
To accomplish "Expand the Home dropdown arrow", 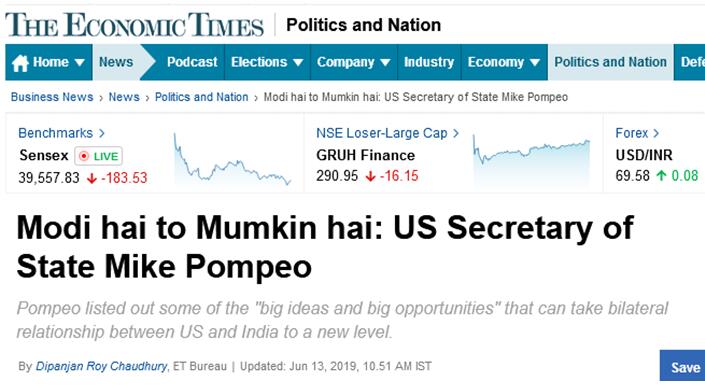I will 80,63.
